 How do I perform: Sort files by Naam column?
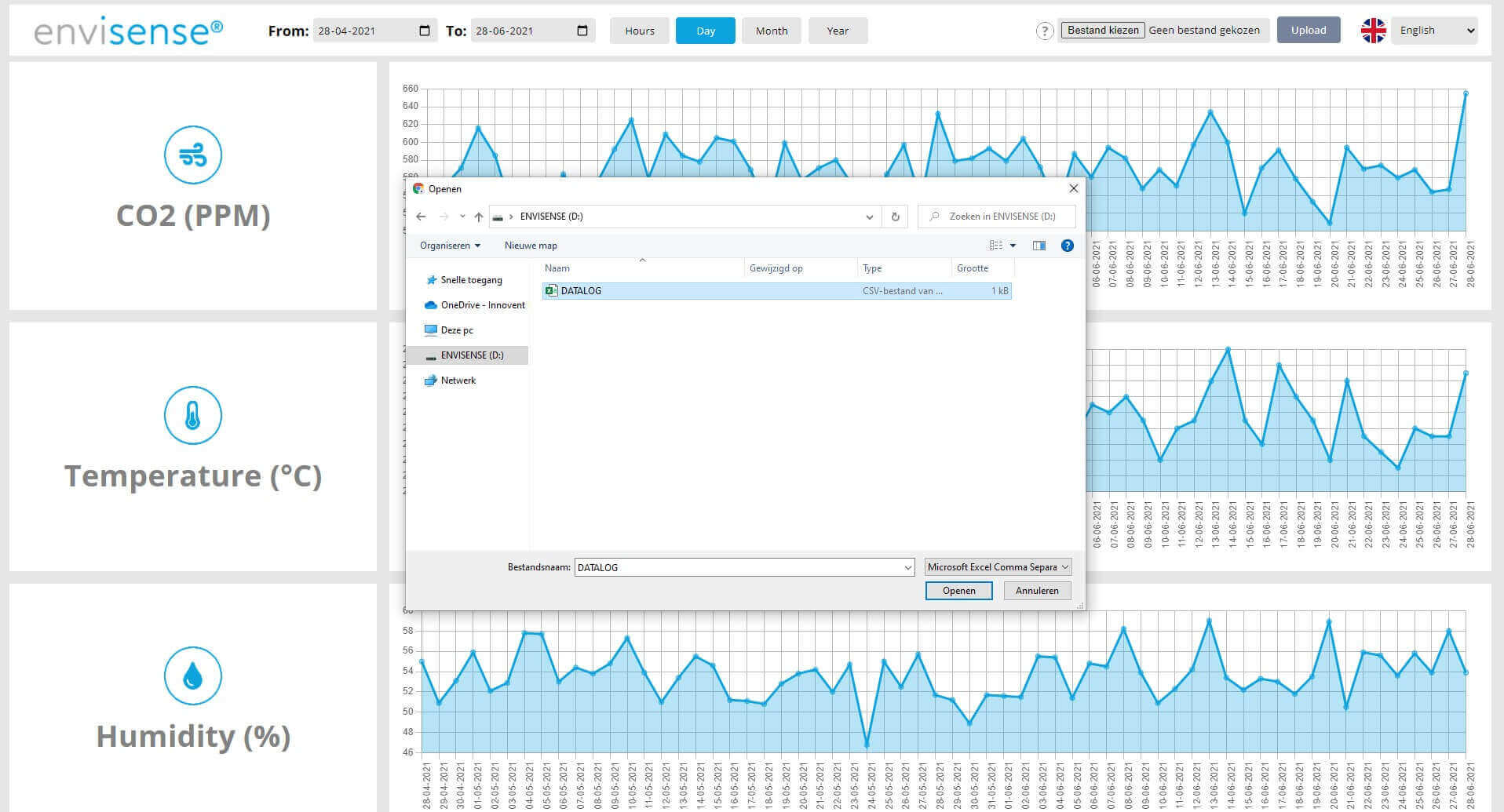pos(642,268)
